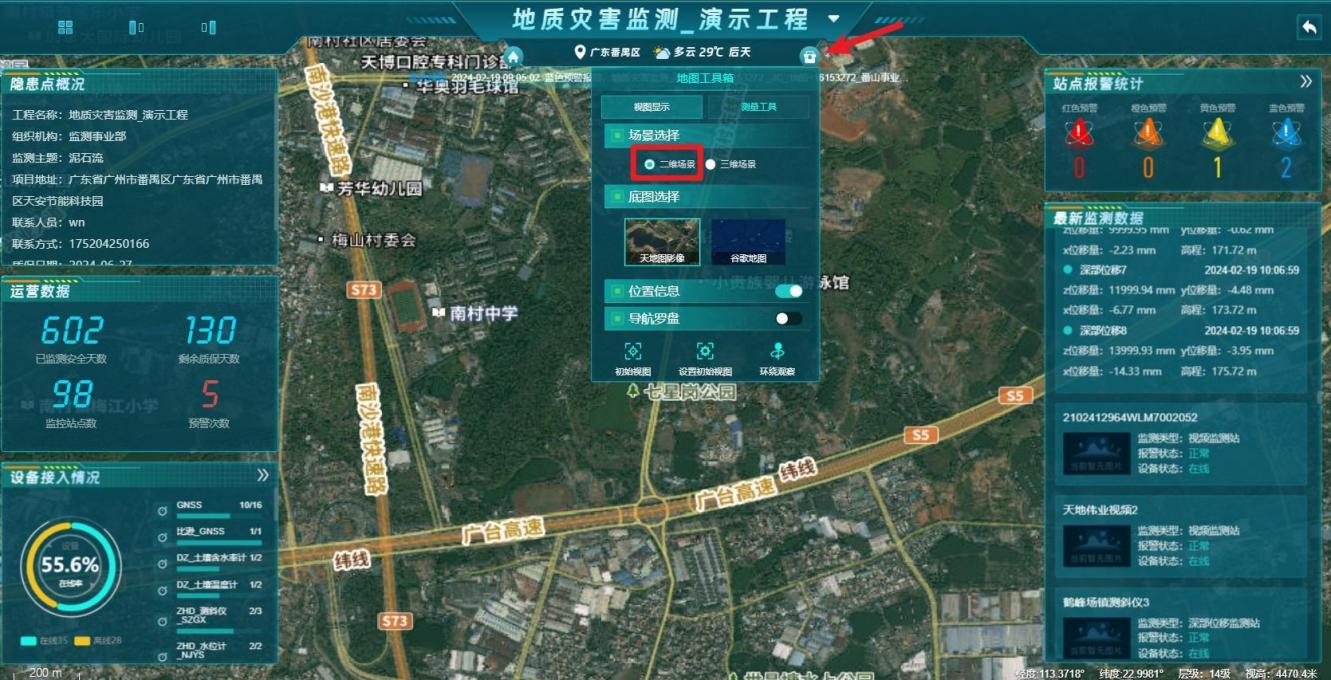Image resolution: width=1331 pixels, height=680 pixels.
Task: Click the 在线 teal legend swatch
Action: 28,640
